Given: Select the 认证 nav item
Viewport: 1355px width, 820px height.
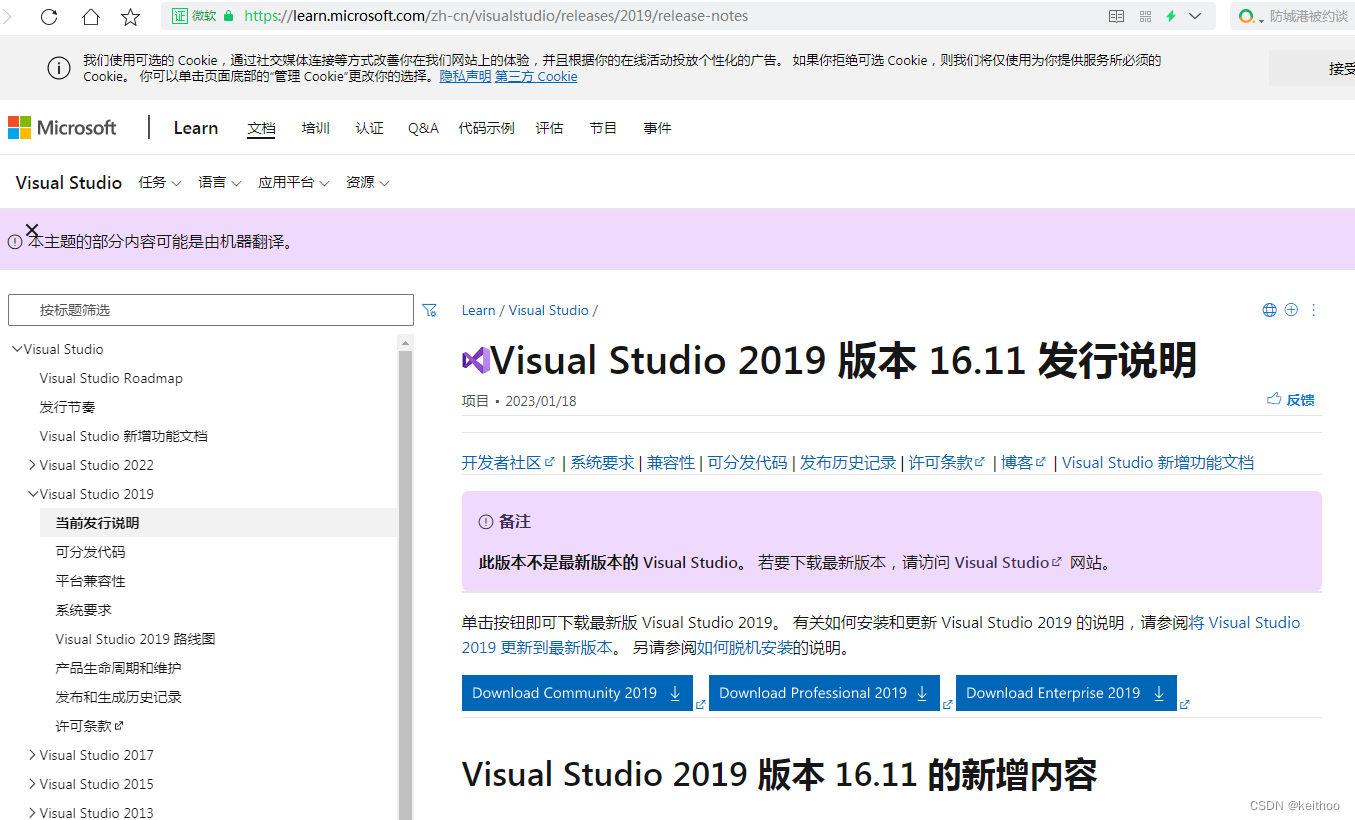Looking at the screenshot, I should [369, 128].
